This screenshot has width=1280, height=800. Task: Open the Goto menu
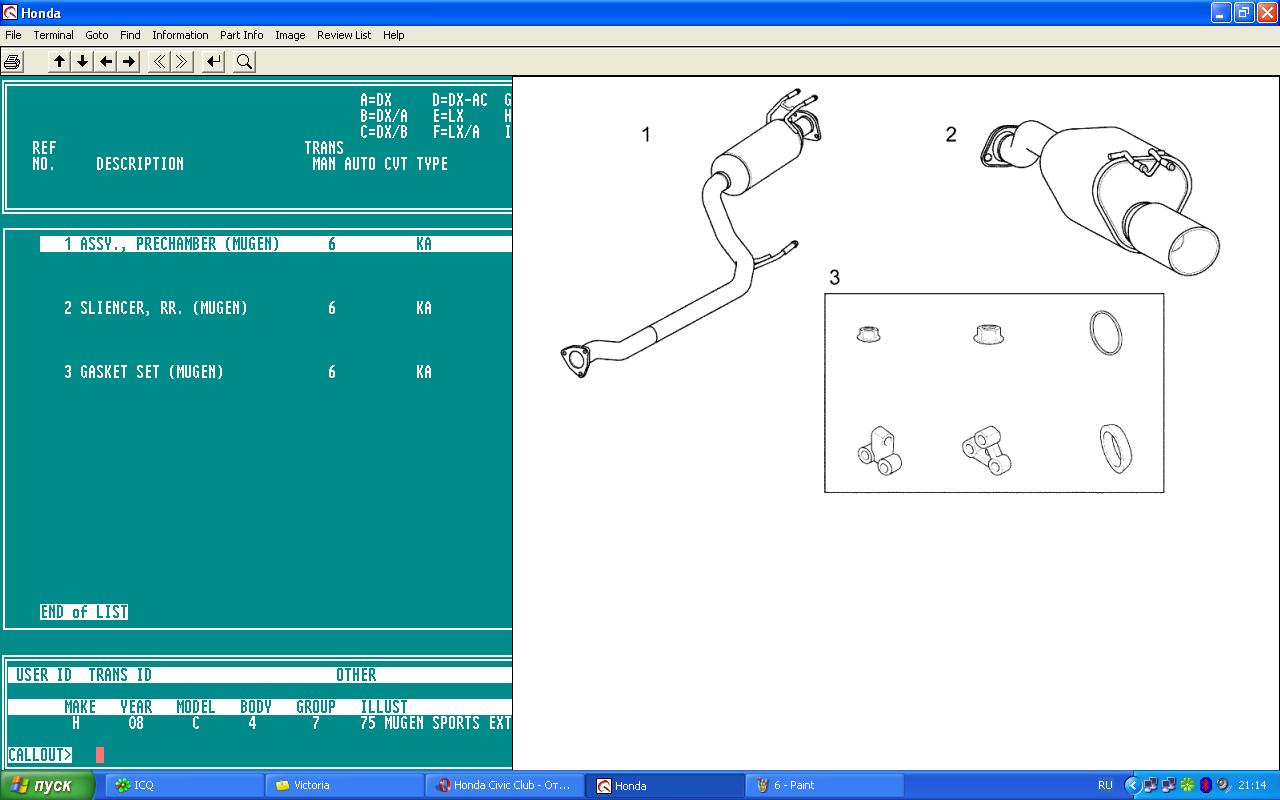[x=97, y=35]
